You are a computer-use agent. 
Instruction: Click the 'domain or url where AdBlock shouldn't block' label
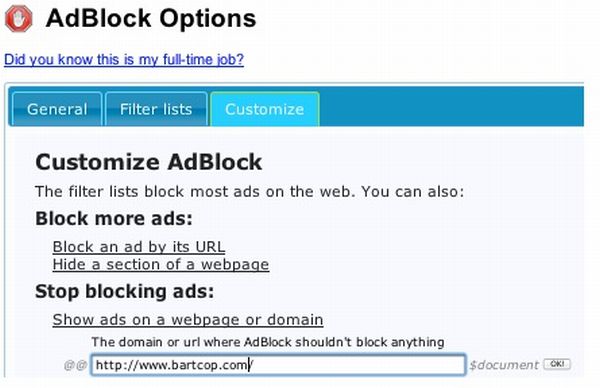coord(268,342)
